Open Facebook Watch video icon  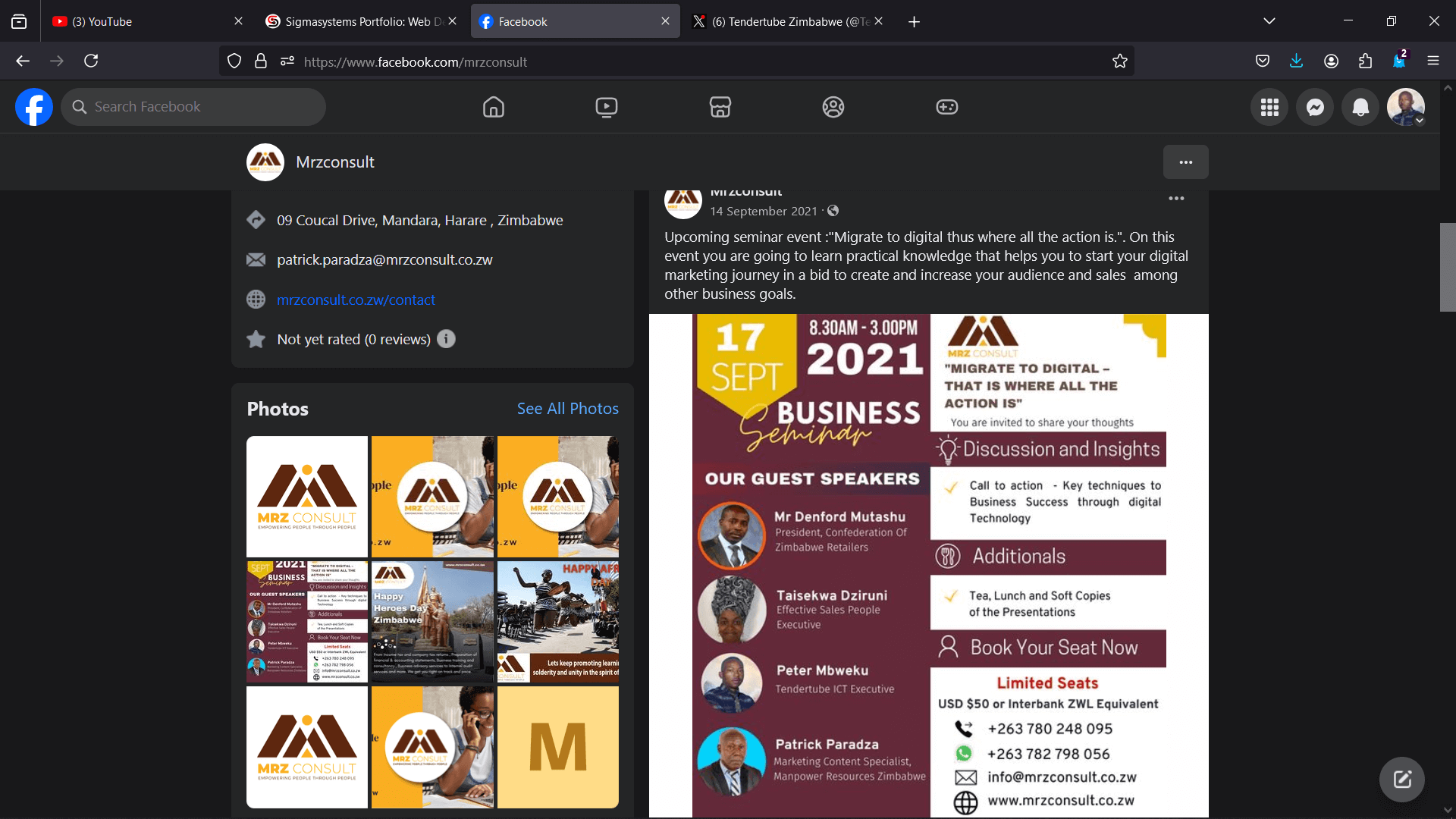[x=607, y=107]
